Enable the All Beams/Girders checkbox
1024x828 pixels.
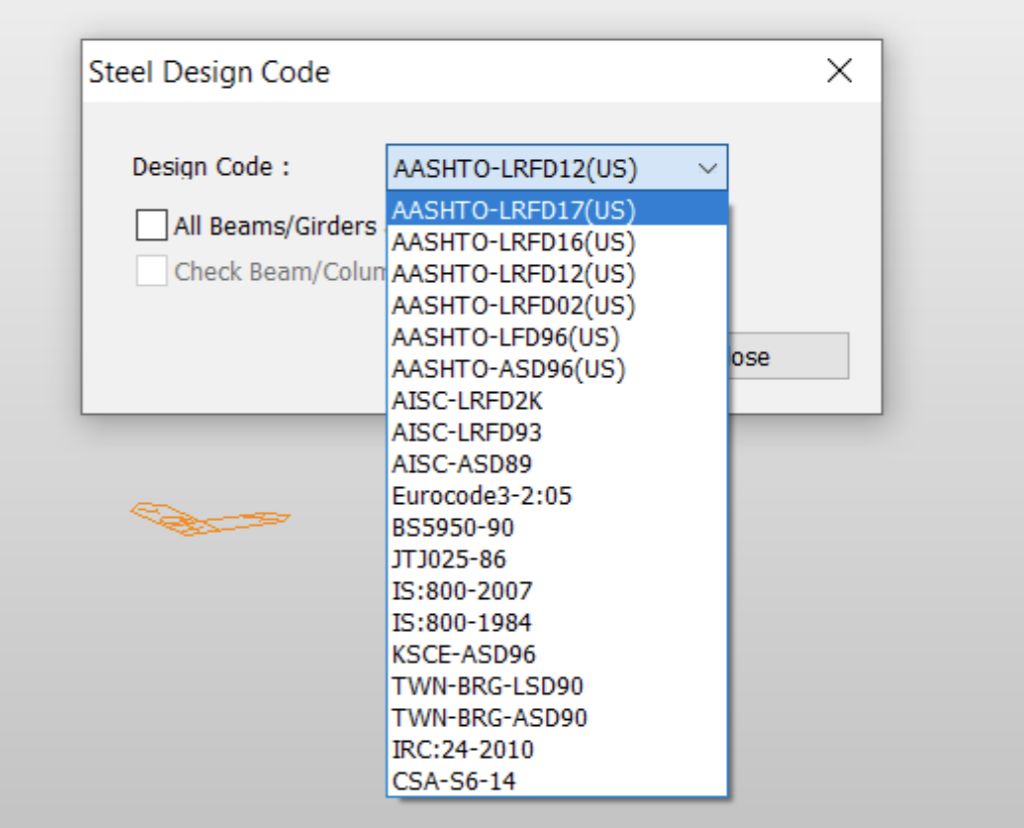tap(152, 226)
